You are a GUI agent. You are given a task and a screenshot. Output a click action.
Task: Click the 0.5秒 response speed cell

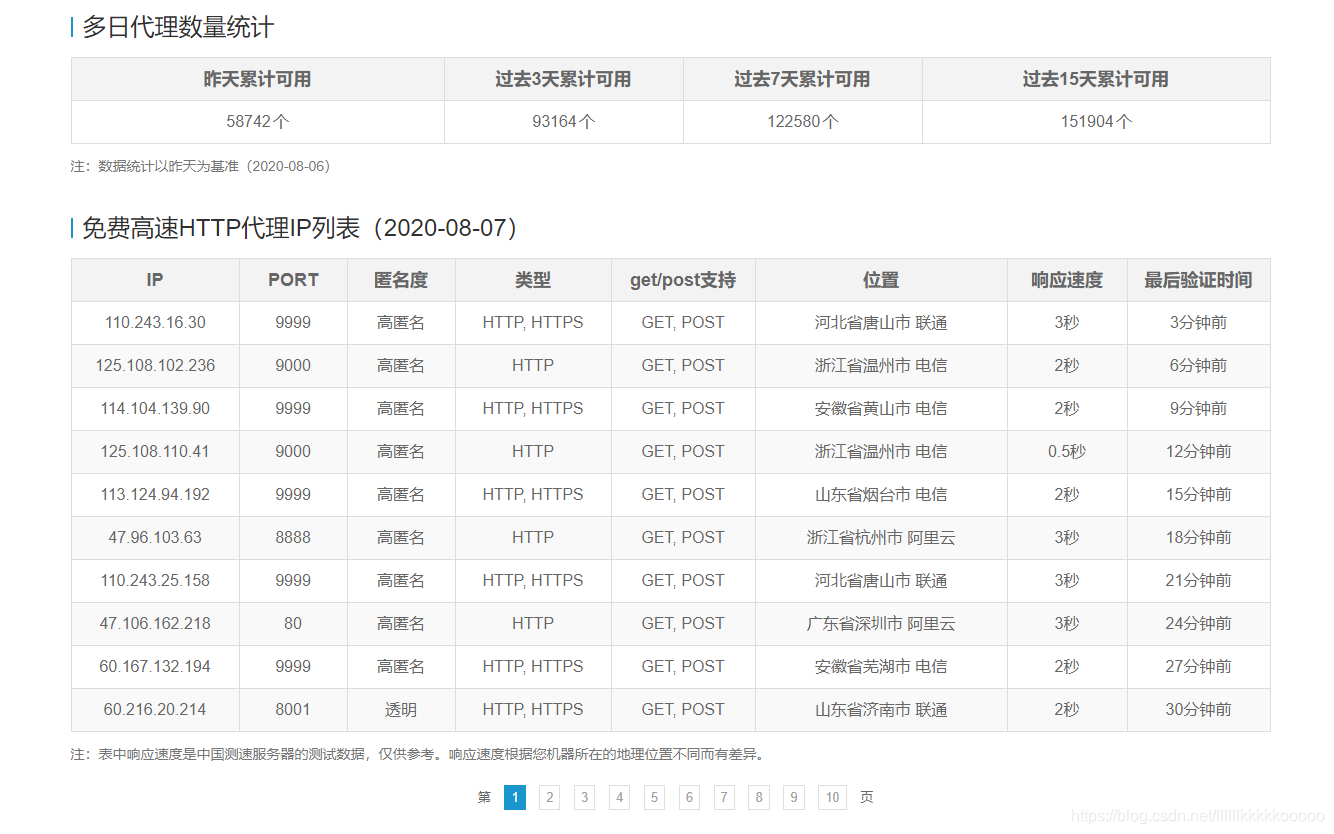click(x=1067, y=452)
